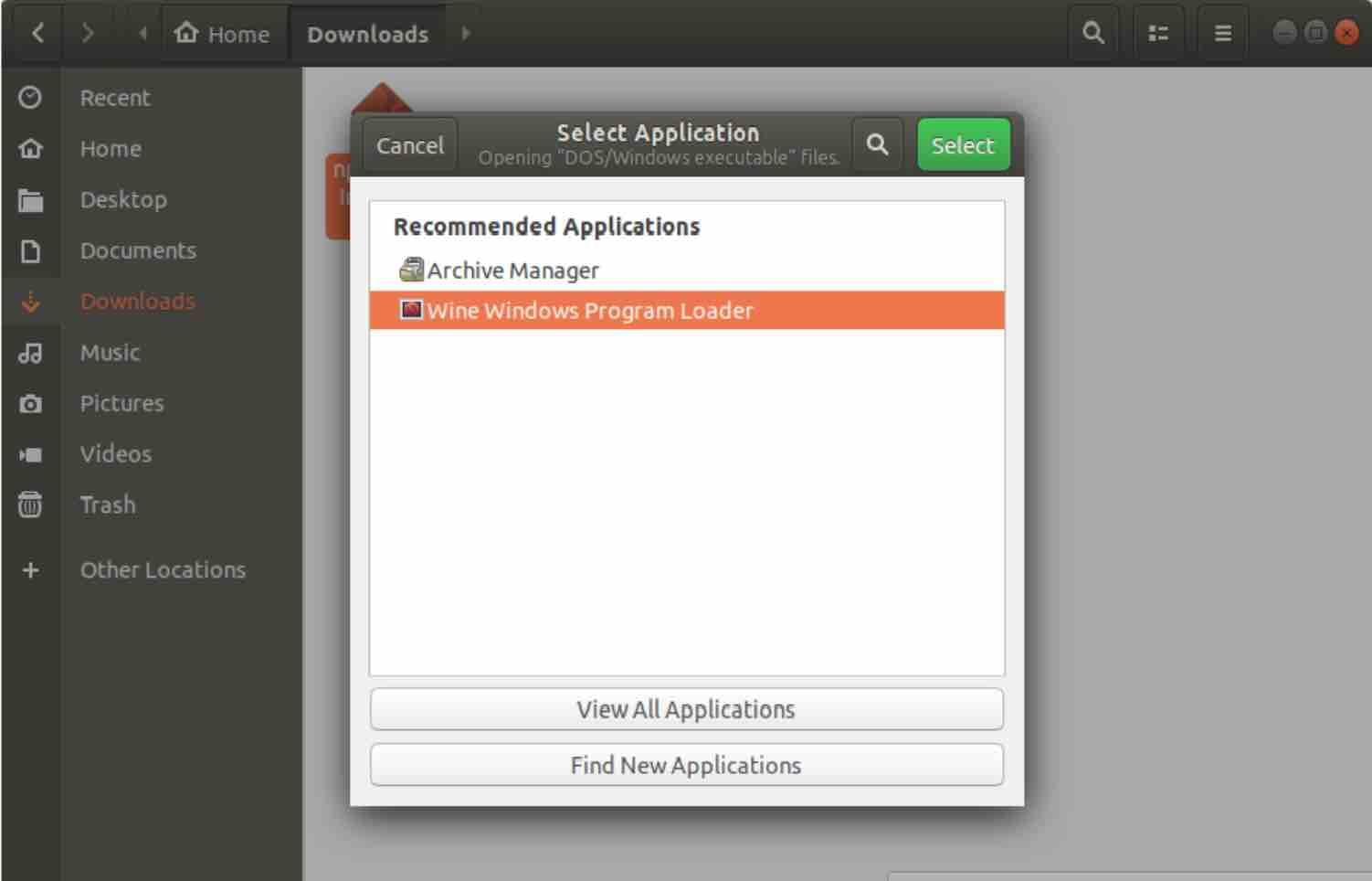Viewport: 1372px width, 881px height.
Task: Toggle the list view icon
Action: click(x=1158, y=34)
